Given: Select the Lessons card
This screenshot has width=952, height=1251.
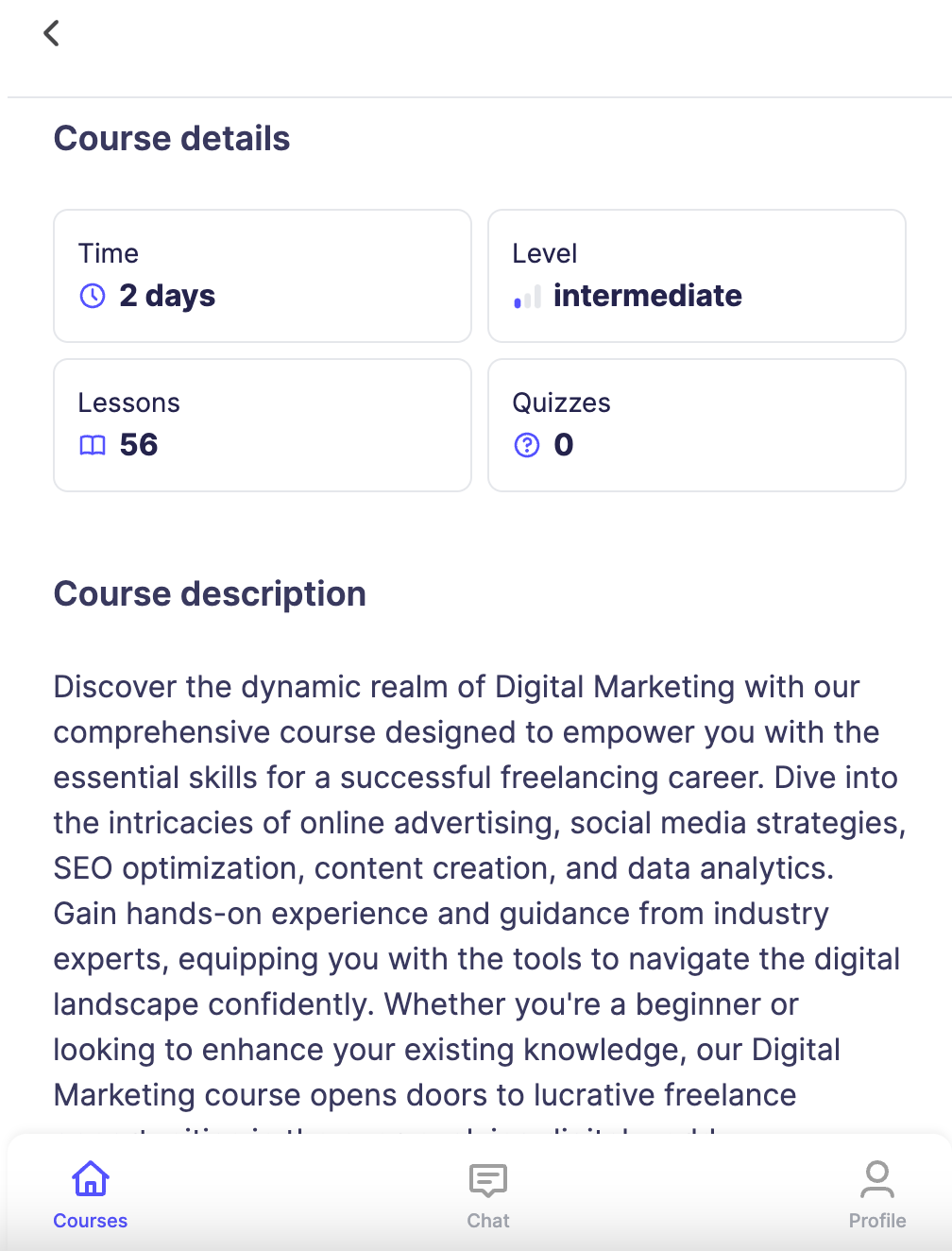Looking at the screenshot, I should pos(263,425).
